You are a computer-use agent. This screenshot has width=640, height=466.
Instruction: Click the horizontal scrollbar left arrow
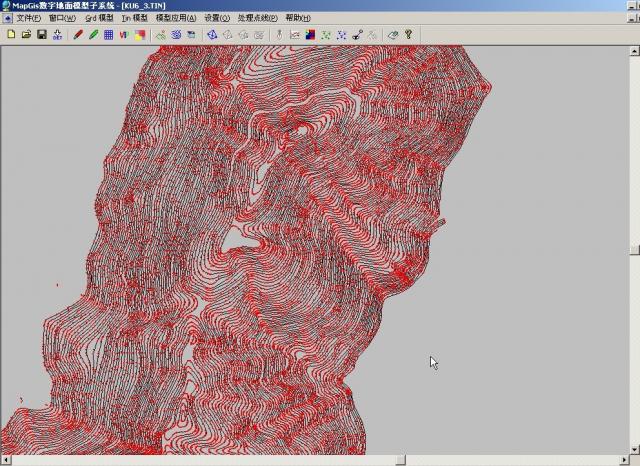point(5,460)
